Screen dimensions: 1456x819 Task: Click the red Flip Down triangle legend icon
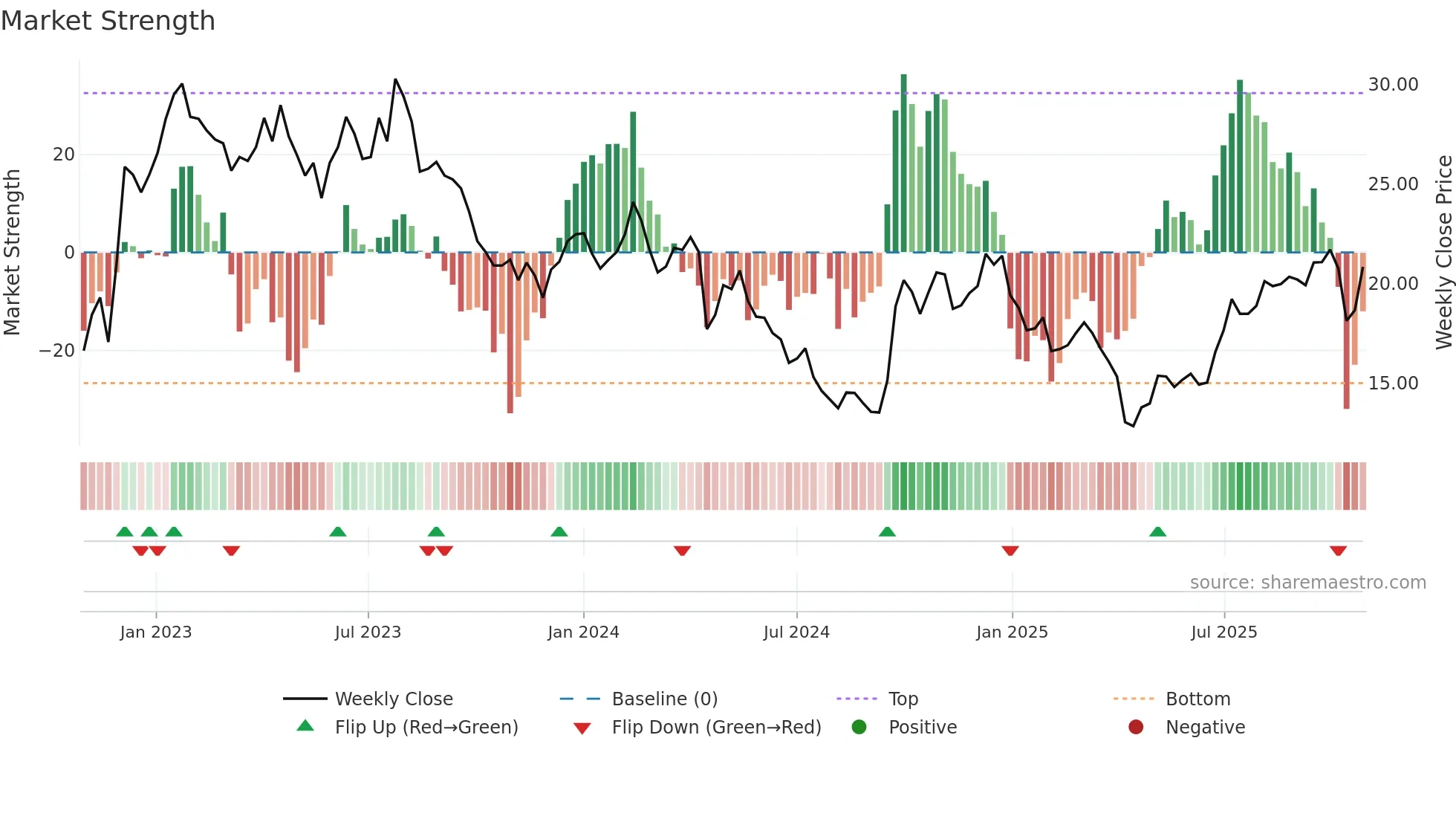pyautogui.click(x=582, y=728)
